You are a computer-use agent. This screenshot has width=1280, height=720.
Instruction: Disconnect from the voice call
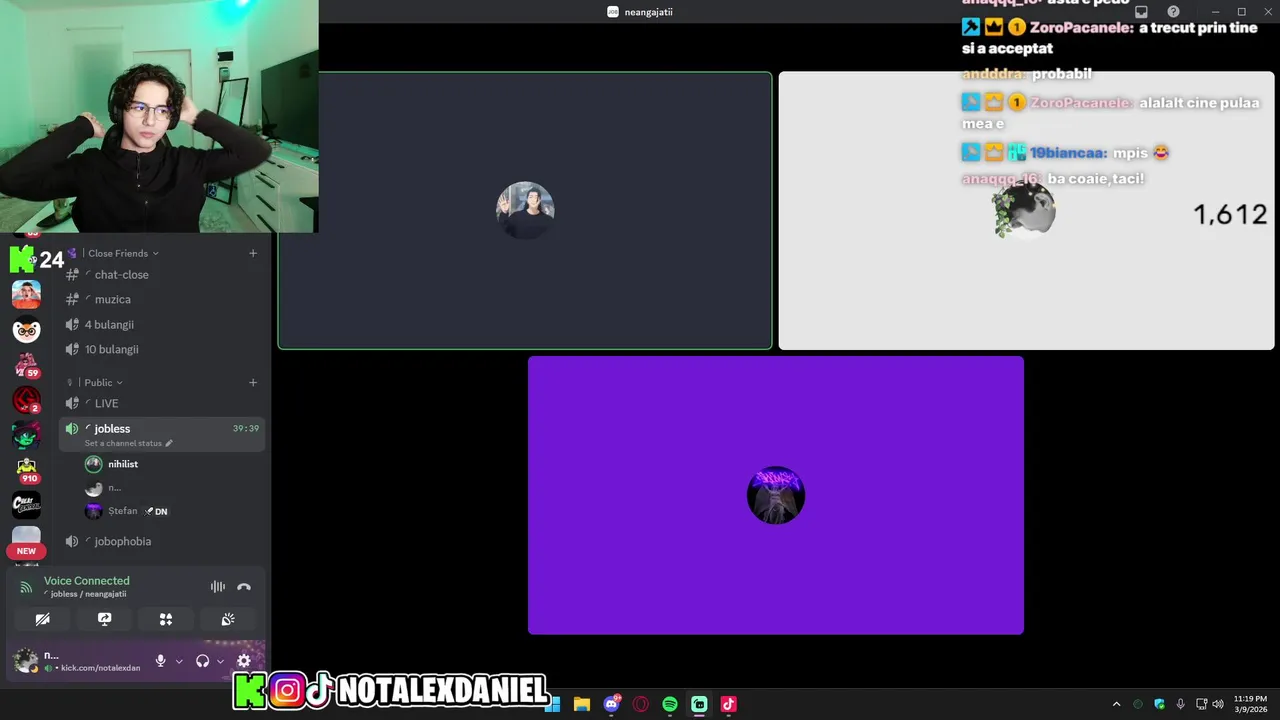pos(244,587)
